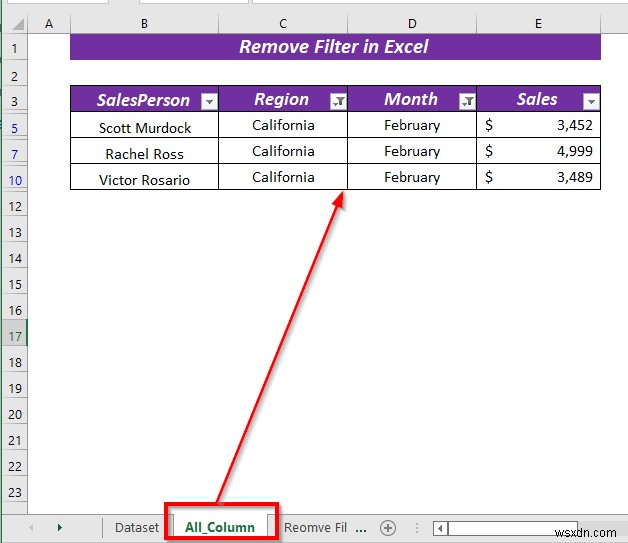Click the Rachel Ross cell
Viewport: 628px width, 543px height.
point(144,151)
